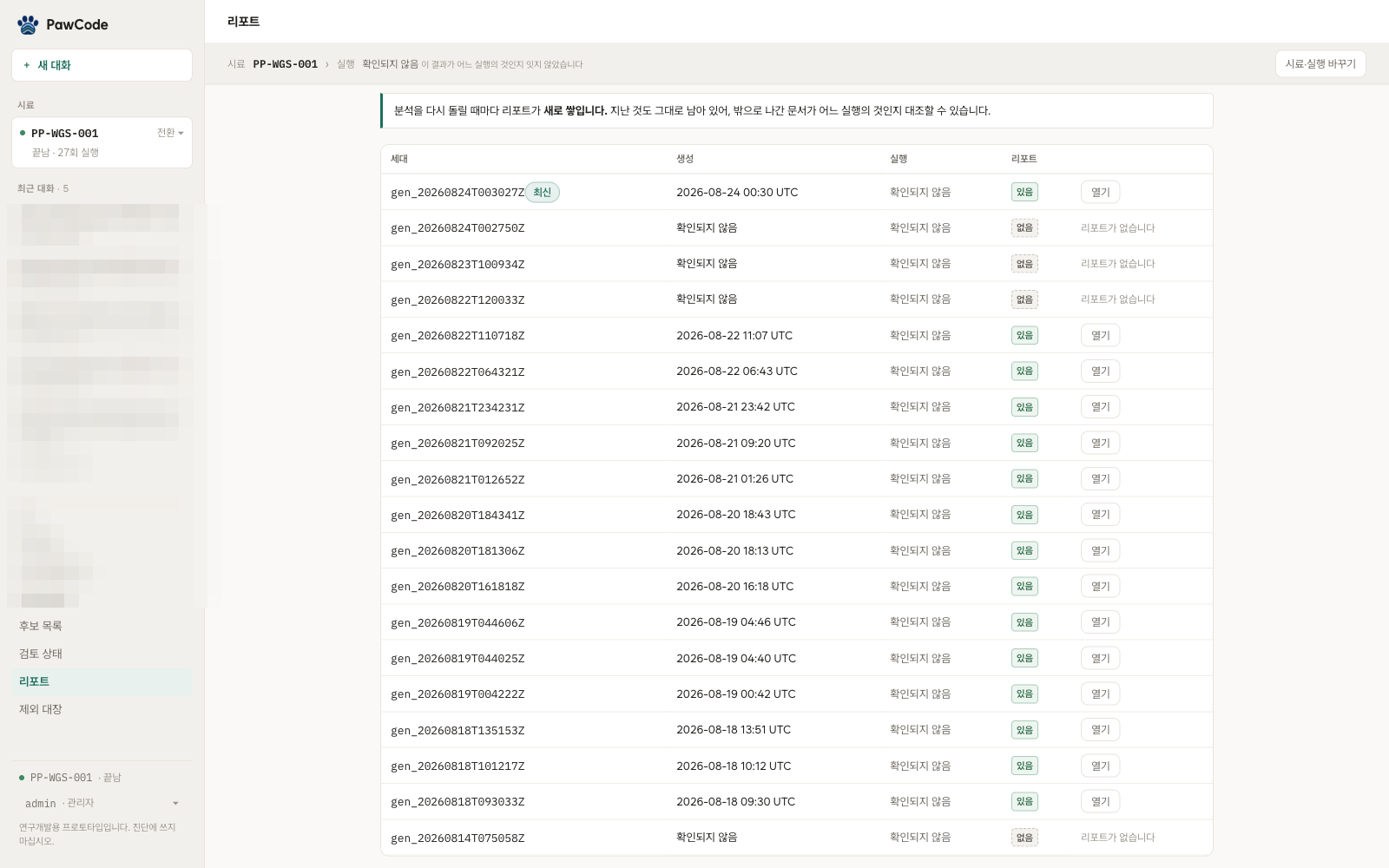Click the 최신 badge on the first generation
Screen dimensions: 1389x868
coord(543,193)
